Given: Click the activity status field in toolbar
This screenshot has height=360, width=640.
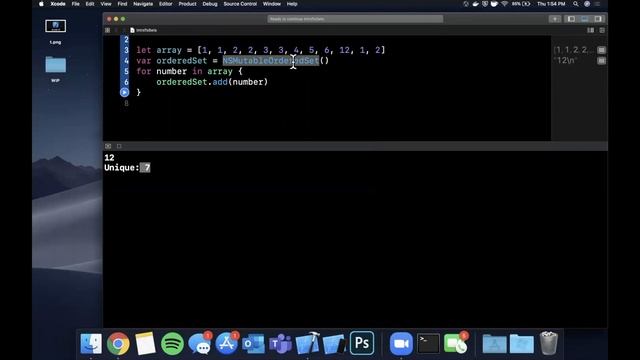Looking at the screenshot, I should pos(355,19).
